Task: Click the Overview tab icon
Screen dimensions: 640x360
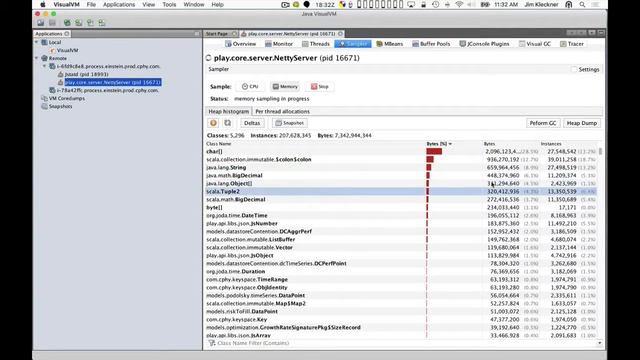Action: [228, 44]
